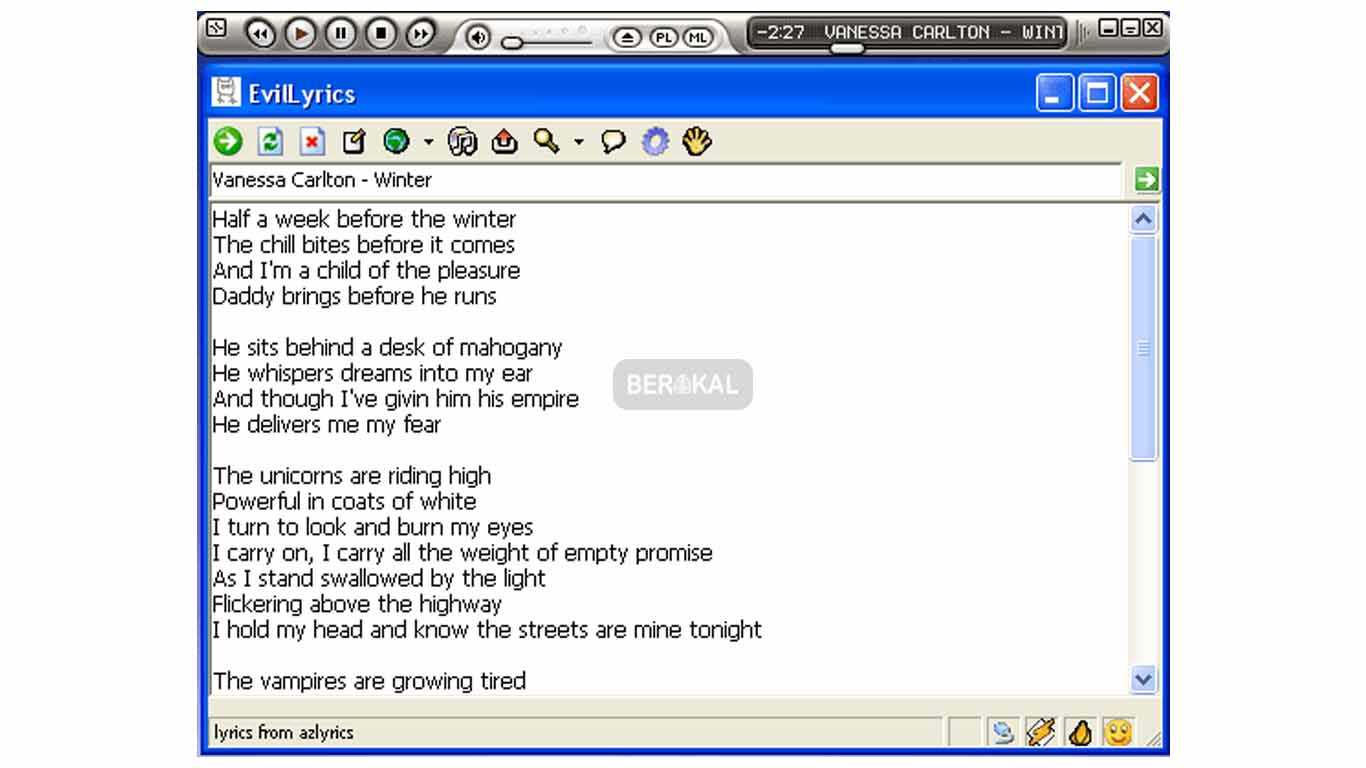This screenshot has height=768, width=1366.
Task: Click the speech bubble icon
Action: (x=613, y=142)
